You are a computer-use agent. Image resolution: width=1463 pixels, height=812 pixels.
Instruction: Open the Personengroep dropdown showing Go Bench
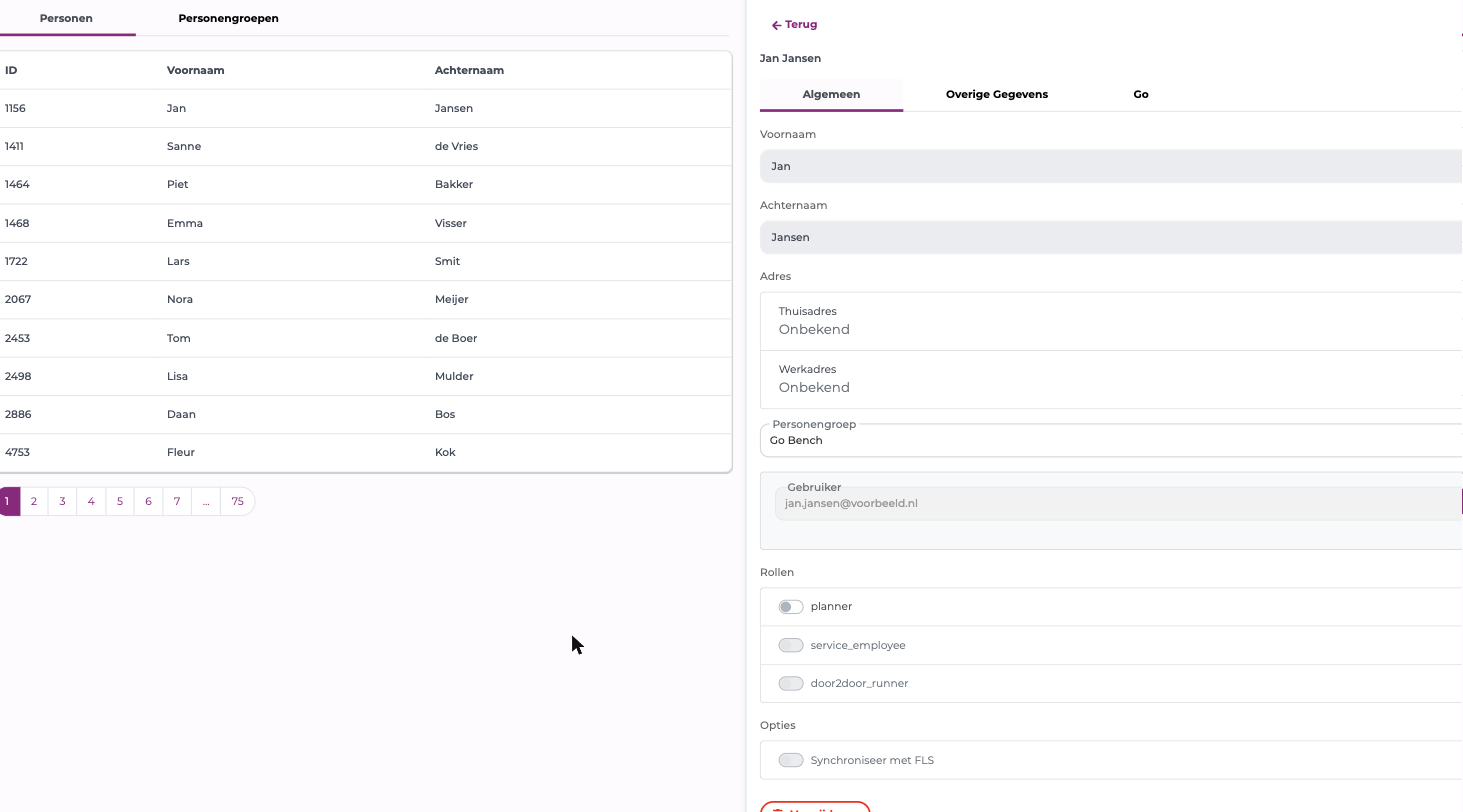click(x=1111, y=440)
